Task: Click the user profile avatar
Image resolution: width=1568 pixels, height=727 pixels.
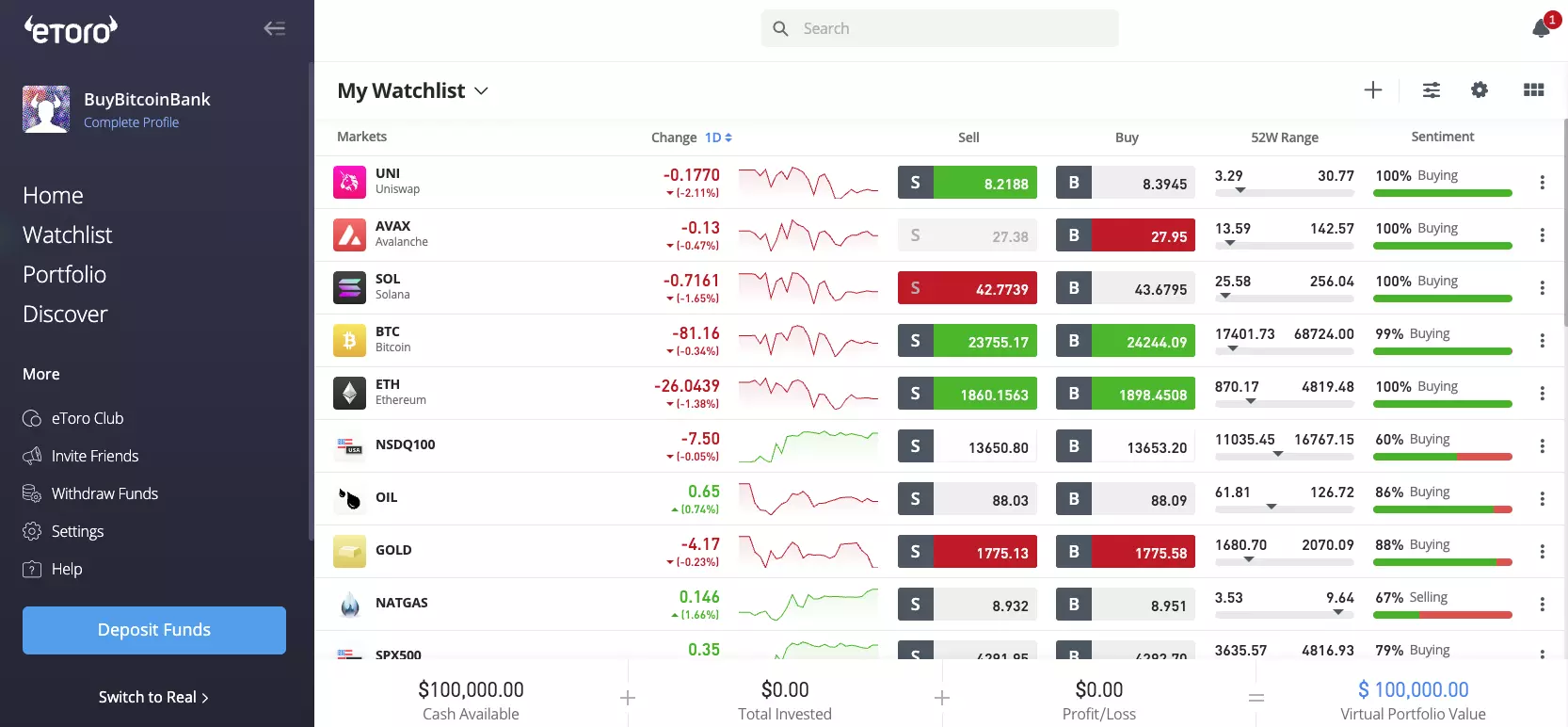Action: [x=46, y=109]
